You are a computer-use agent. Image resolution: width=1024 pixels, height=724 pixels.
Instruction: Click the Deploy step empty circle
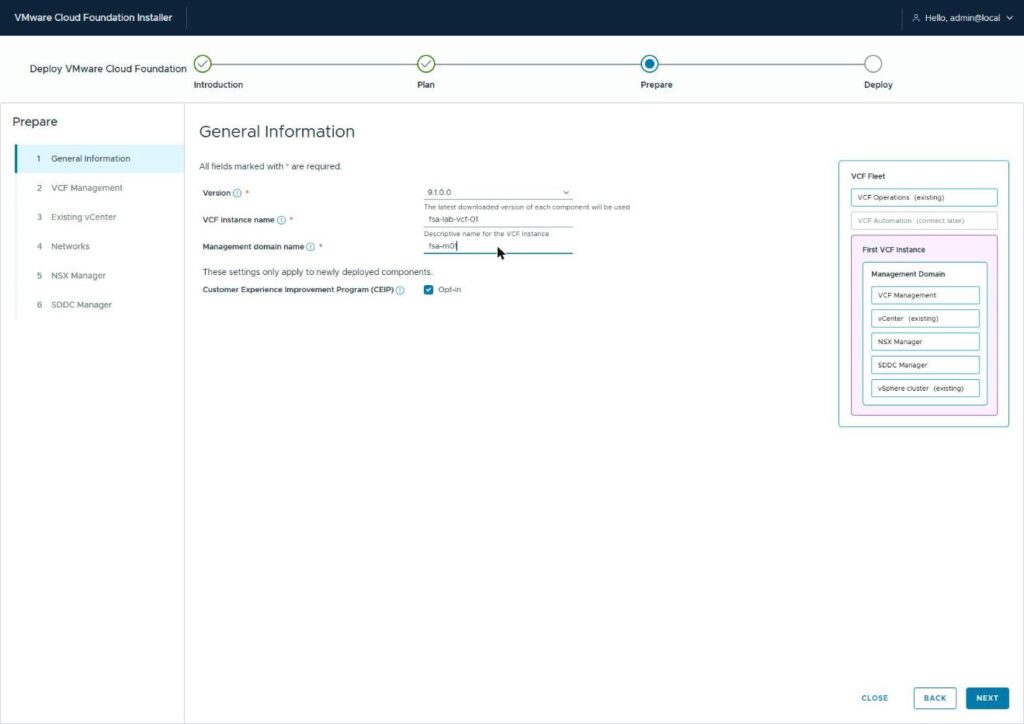(x=872, y=64)
